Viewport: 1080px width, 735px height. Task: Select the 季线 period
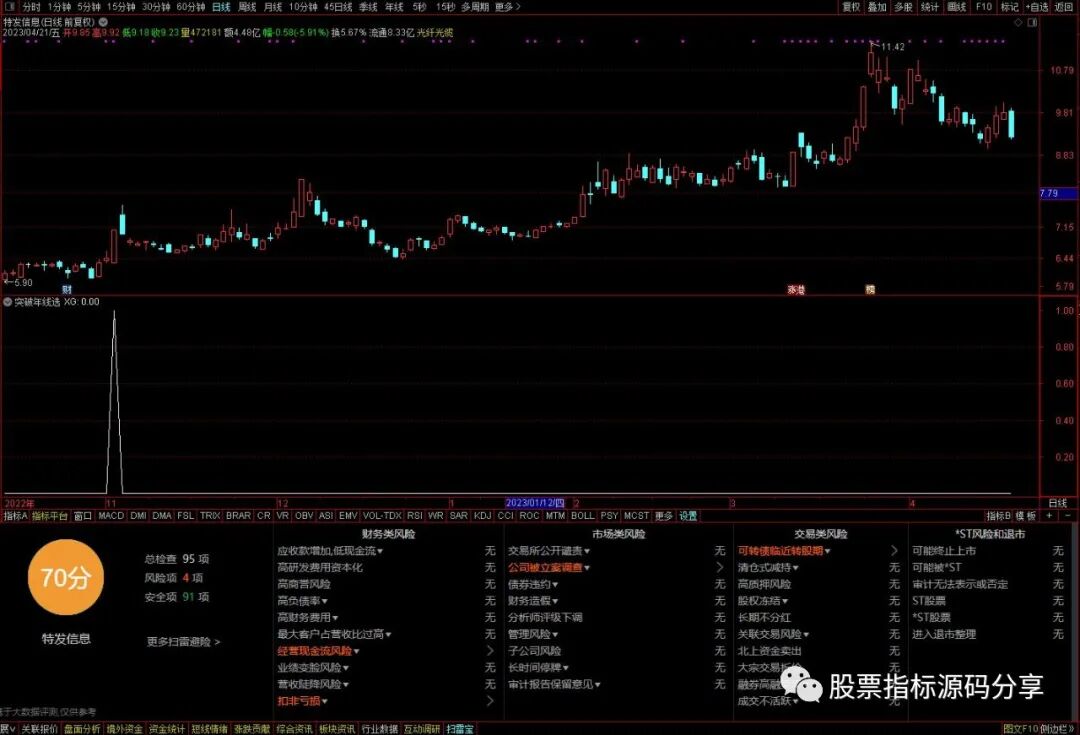tap(368, 6)
